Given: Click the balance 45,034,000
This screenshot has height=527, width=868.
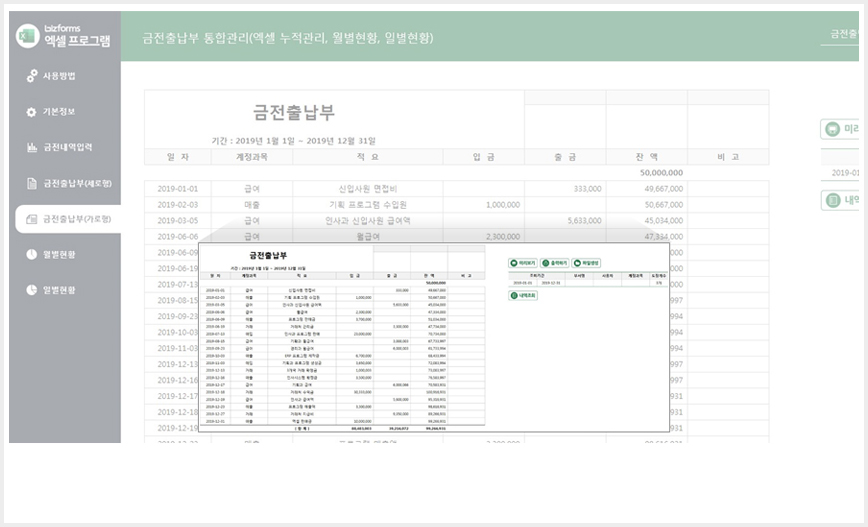Looking at the screenshot, I should 663,220.
